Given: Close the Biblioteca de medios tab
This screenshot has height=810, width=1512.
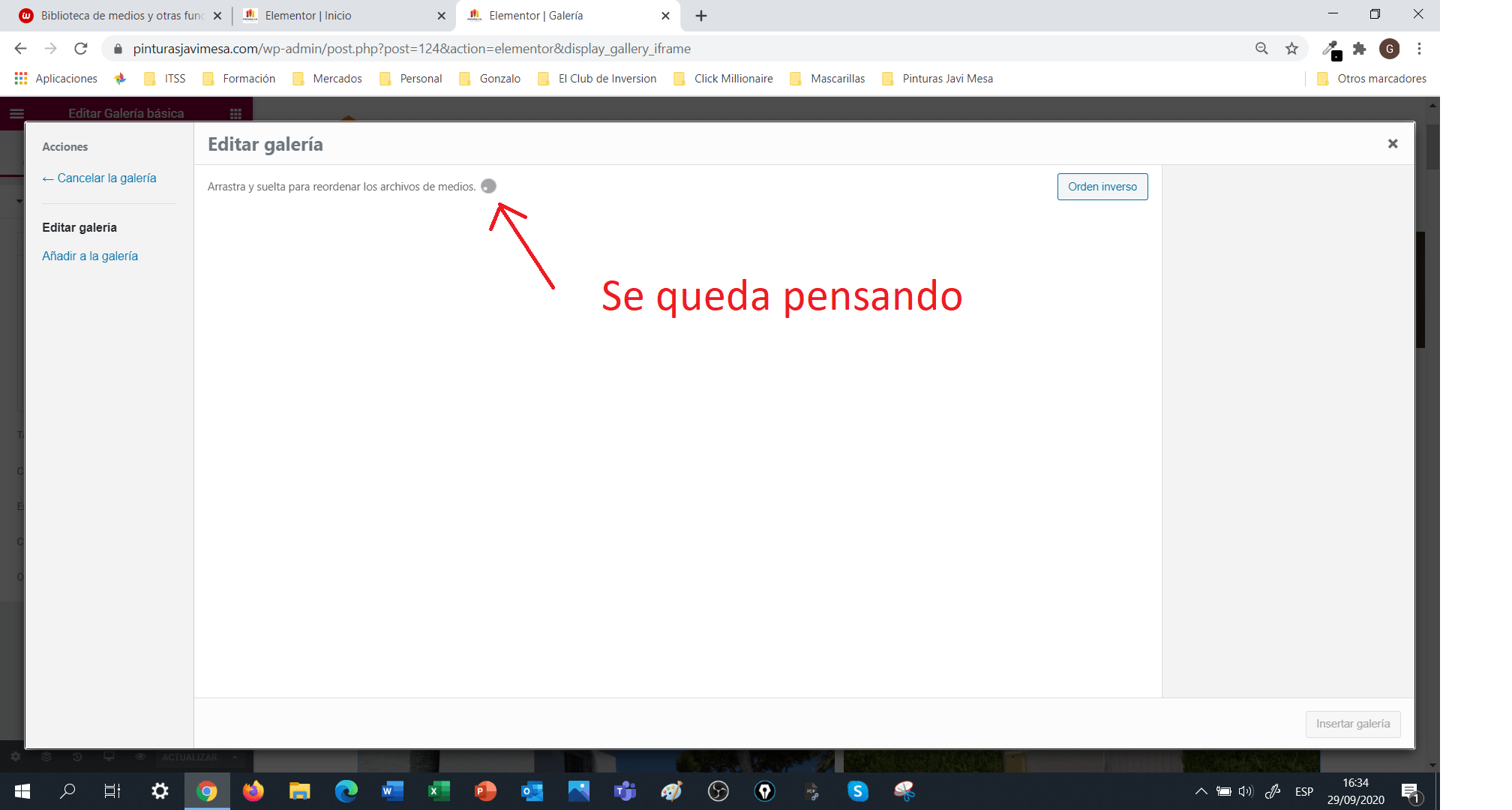Looking at the screenshot, I should pos(217,16).
